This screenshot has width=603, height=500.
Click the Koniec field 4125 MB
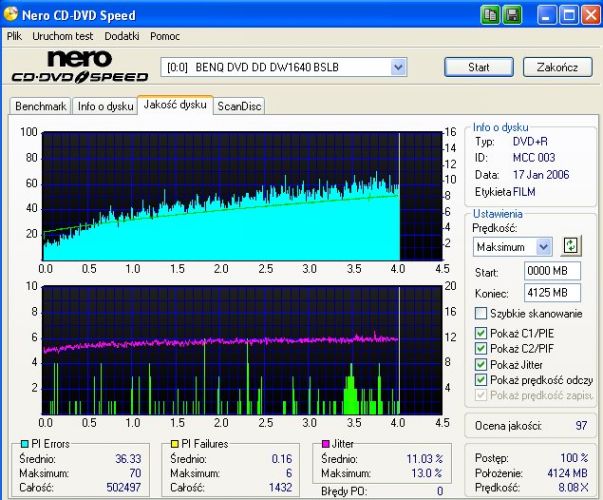click(x=552, y=293)
